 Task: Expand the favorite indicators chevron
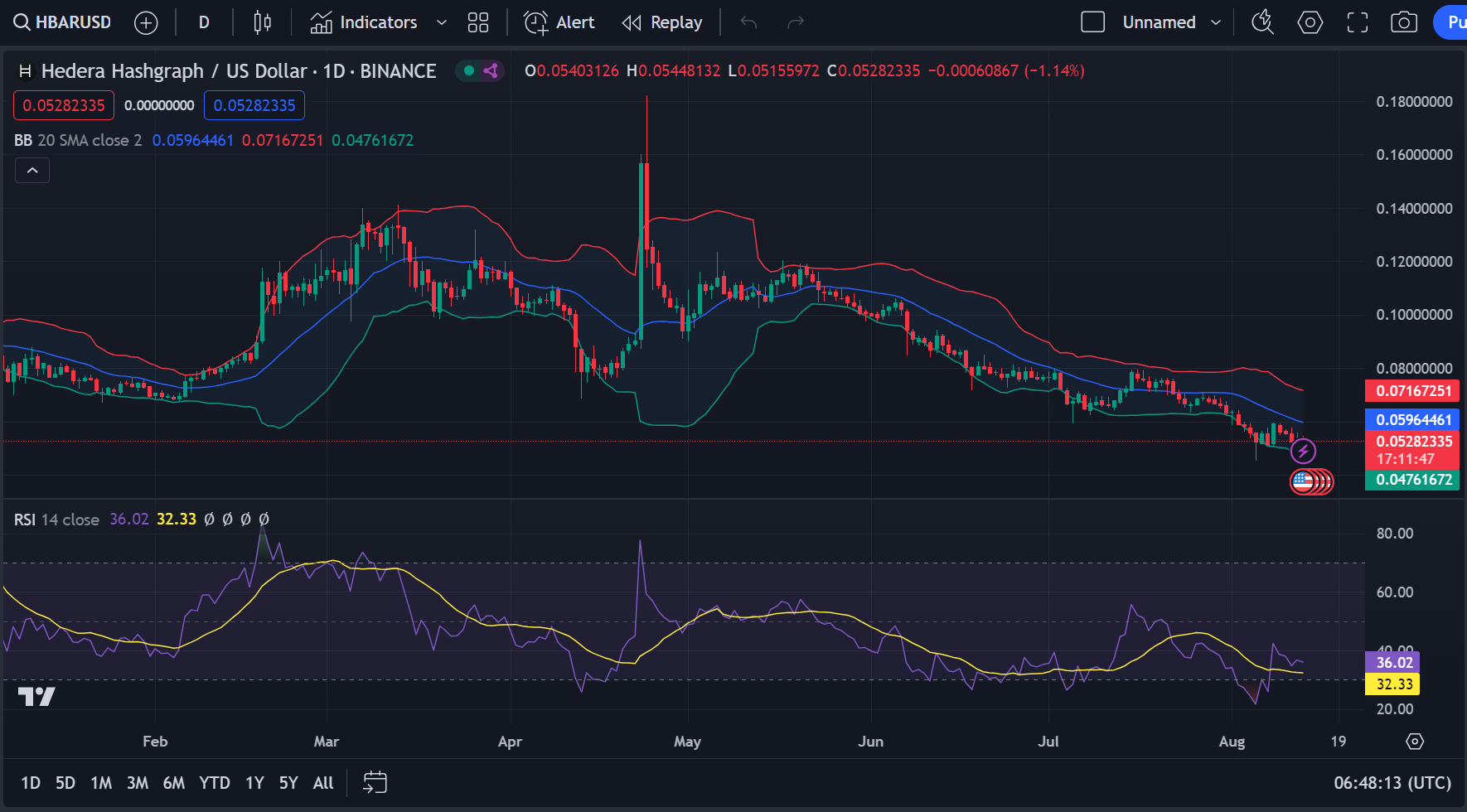442,22
